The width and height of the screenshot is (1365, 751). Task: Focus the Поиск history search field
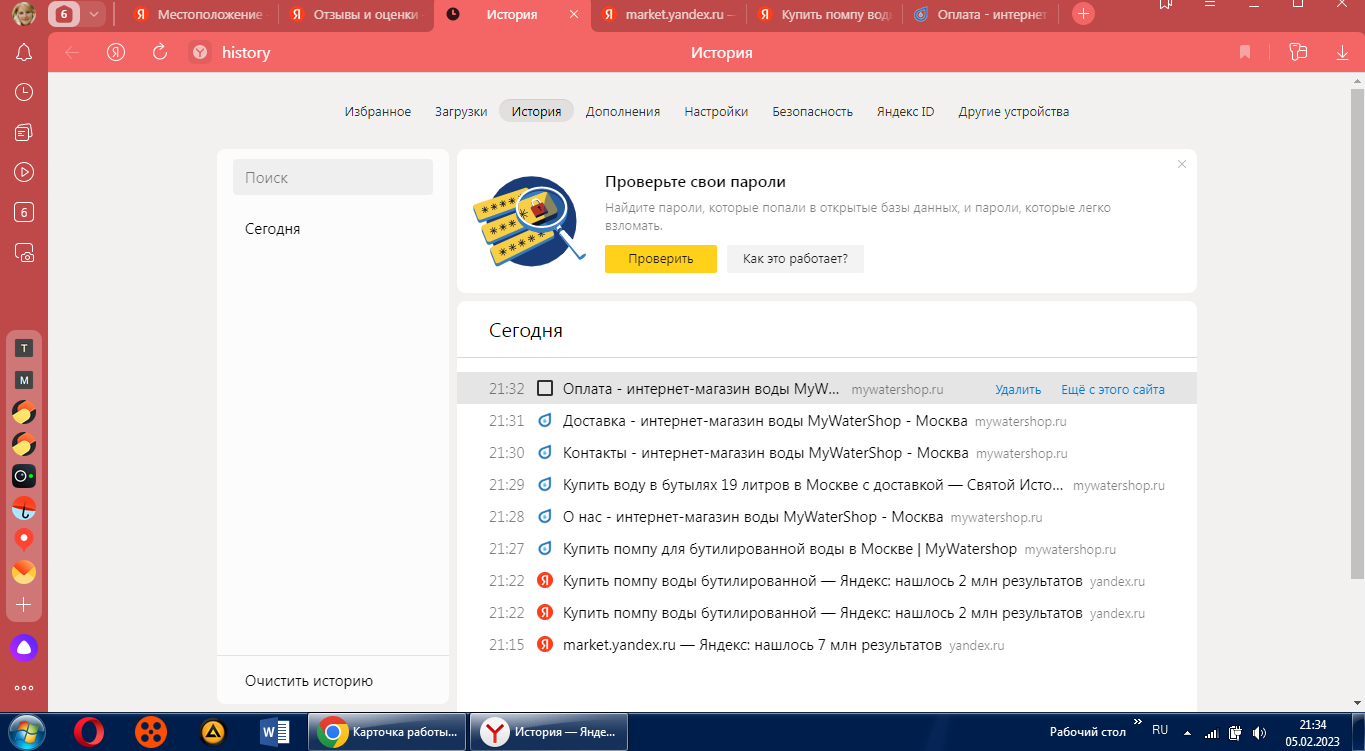[333, 177]
